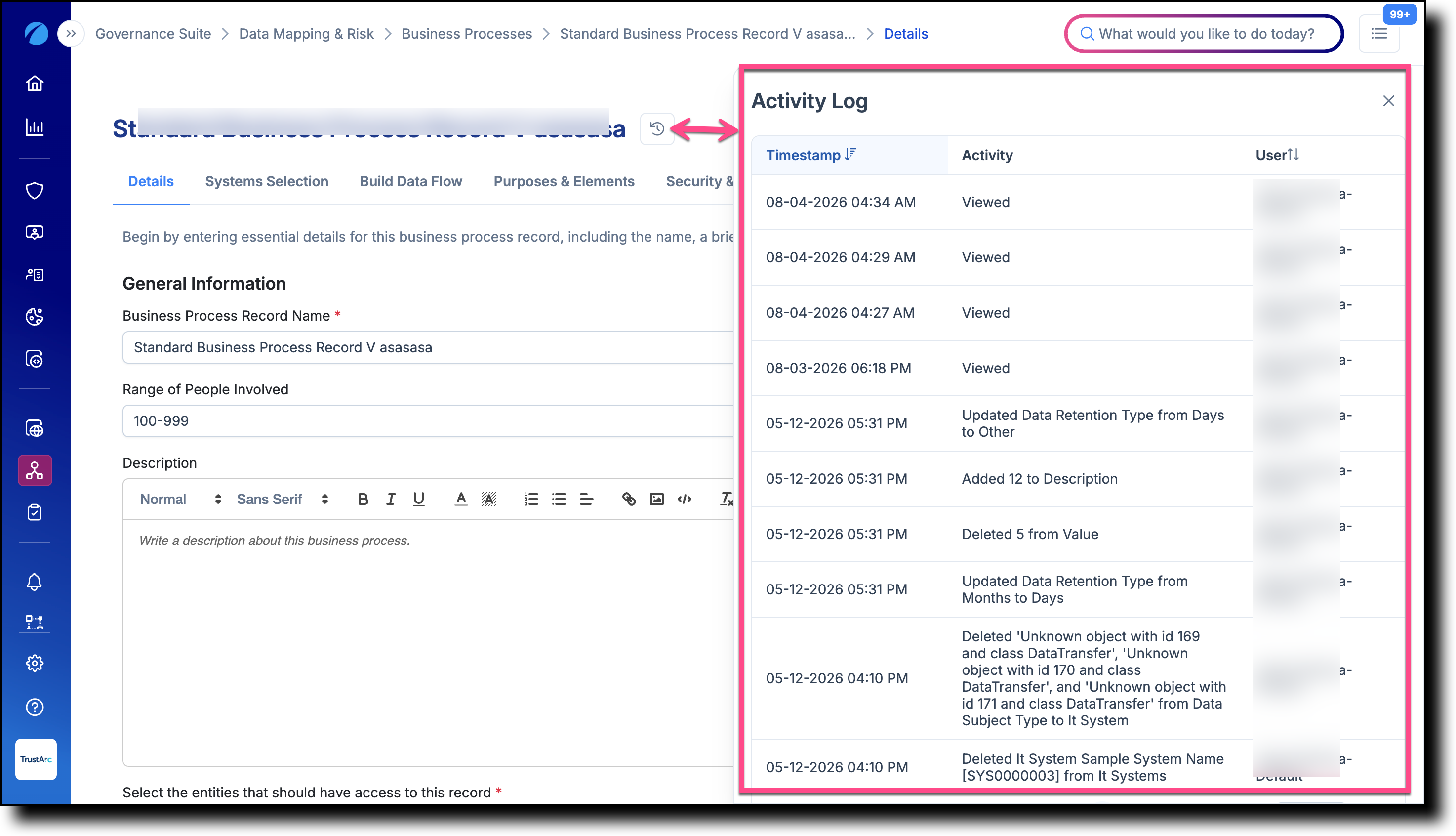This screenshot has height=836, width=1456.
Task: Open the Normal paragraph style dropdown
Action: point(181,499)
